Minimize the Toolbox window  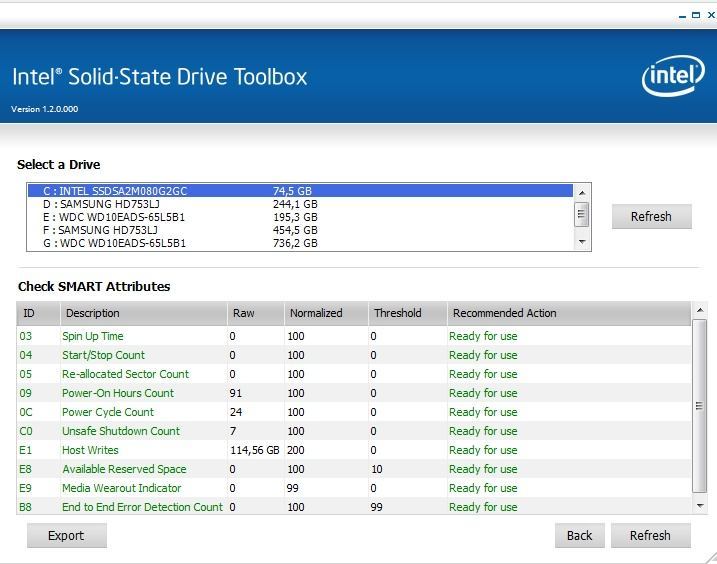(x=682, y=16)
